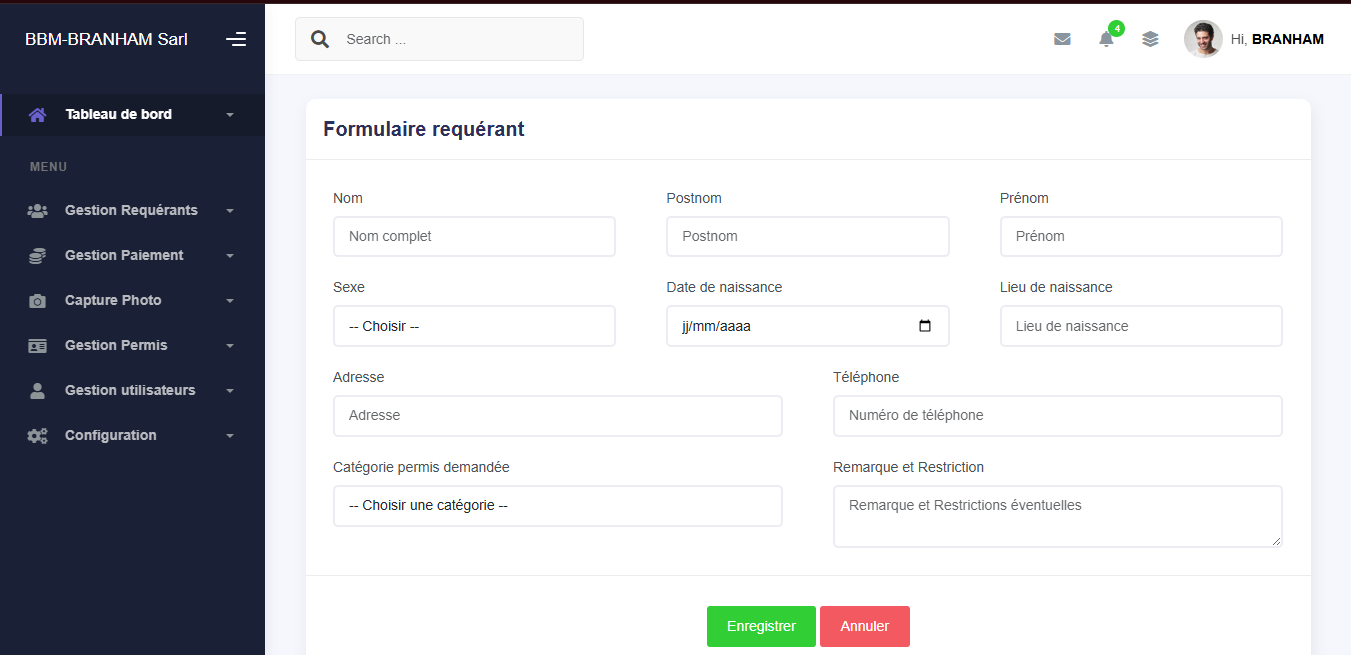The width and height of the screenshot is (1351, 655).
Task: Click the Configuration gears icon
Action: (x=37, y=435)
